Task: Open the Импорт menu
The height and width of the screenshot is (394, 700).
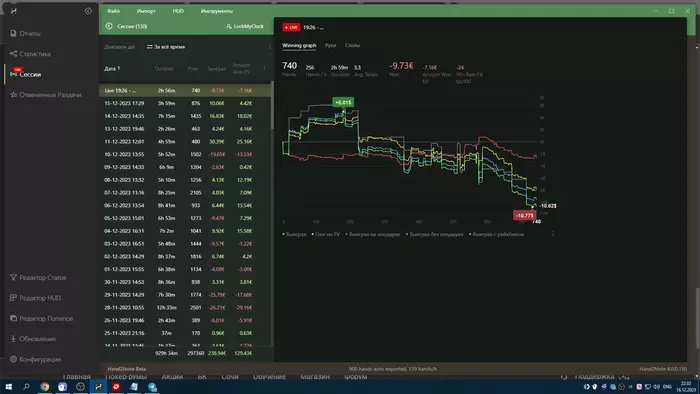Action: click(146, 11)
